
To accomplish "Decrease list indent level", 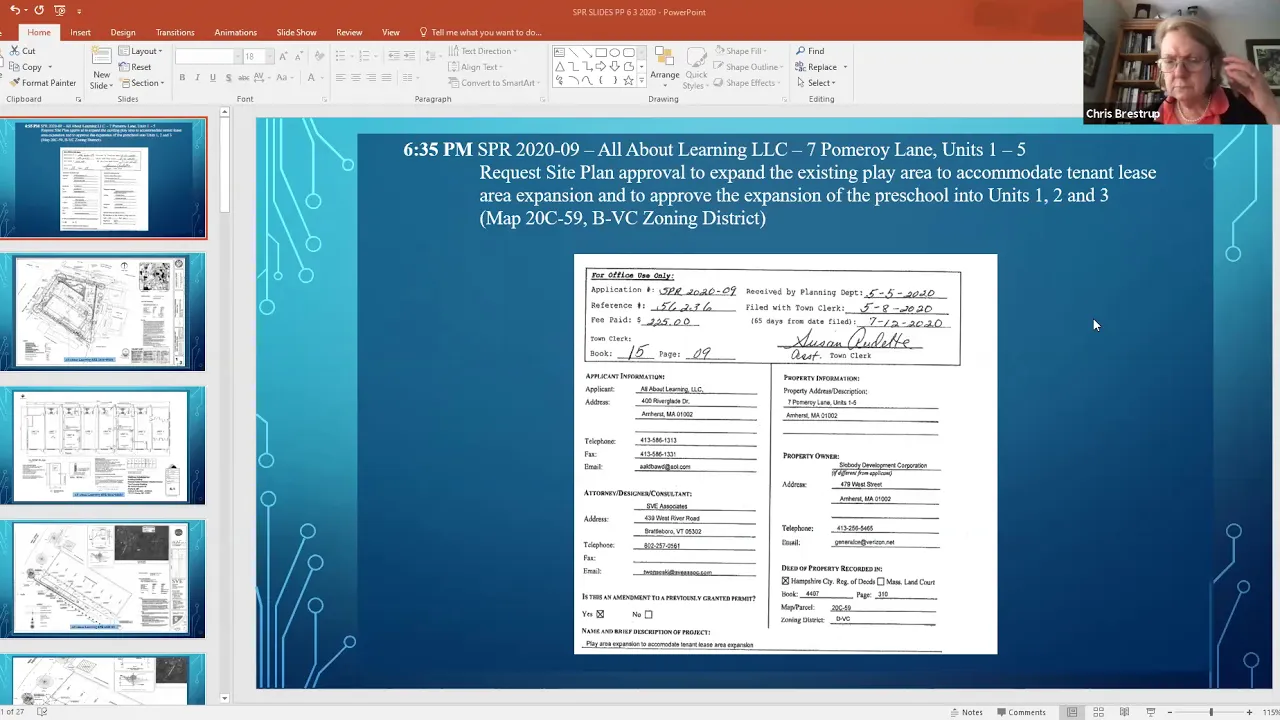I will 394,56.
